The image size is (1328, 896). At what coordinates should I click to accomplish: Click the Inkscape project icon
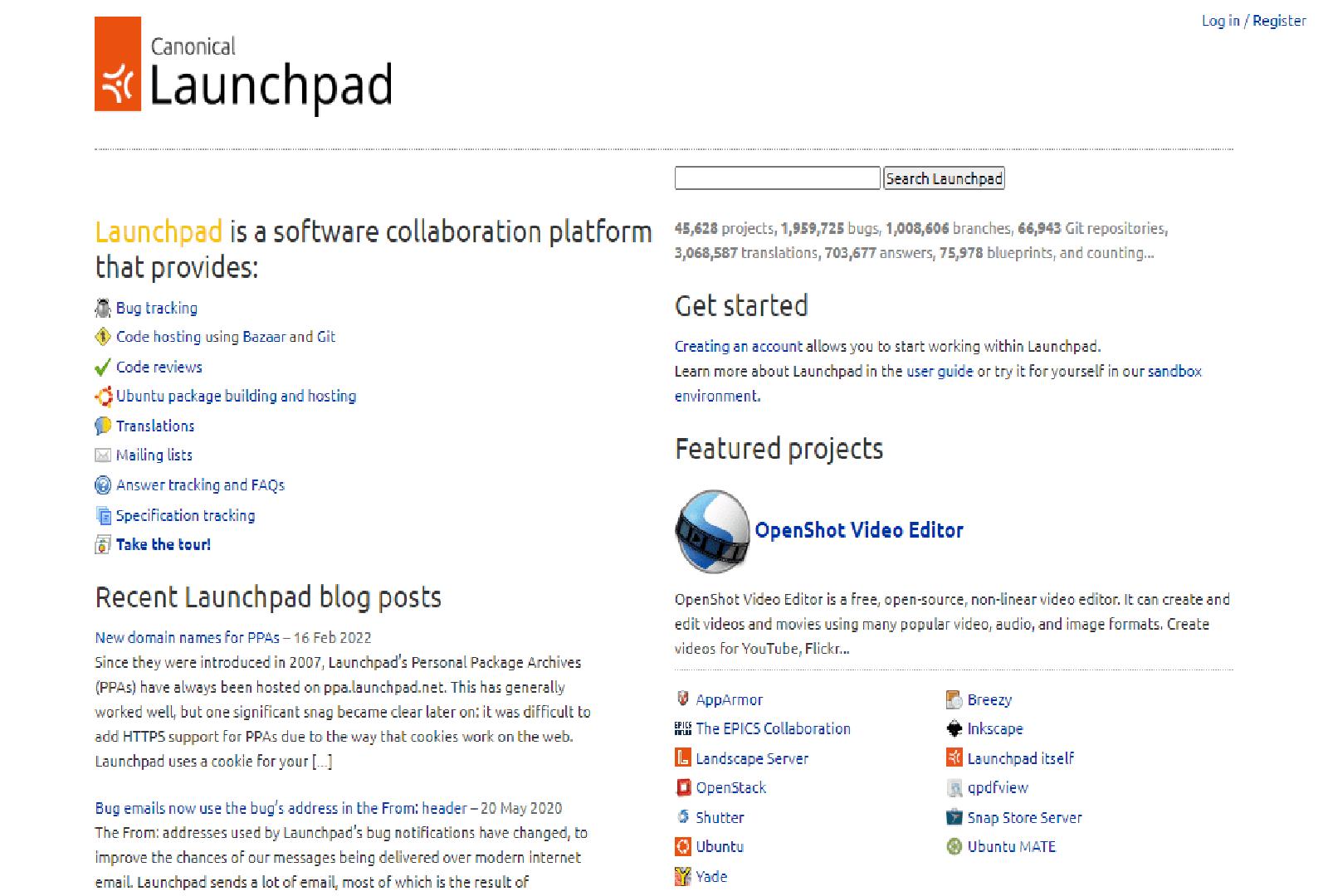pos(953,728)
